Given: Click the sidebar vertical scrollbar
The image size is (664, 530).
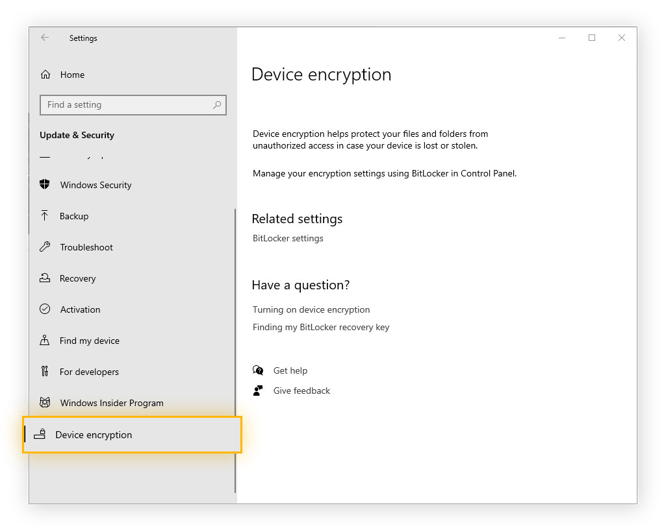Looking at the screenshot, I should (x=235, y=351).
